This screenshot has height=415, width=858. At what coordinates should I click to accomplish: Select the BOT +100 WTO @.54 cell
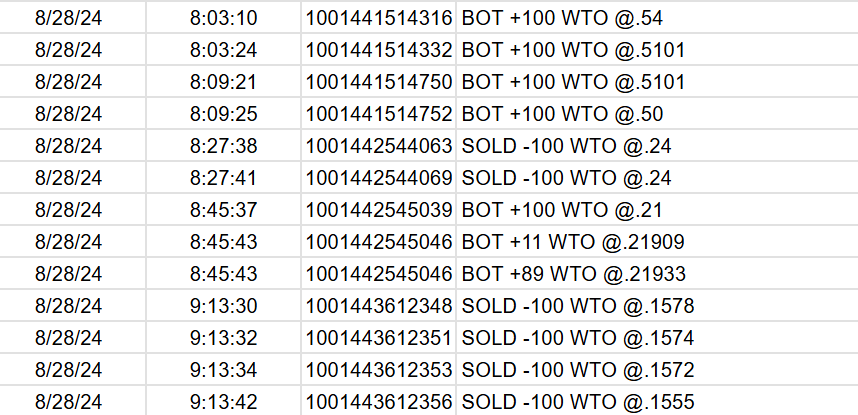click(x=562, y=18)
